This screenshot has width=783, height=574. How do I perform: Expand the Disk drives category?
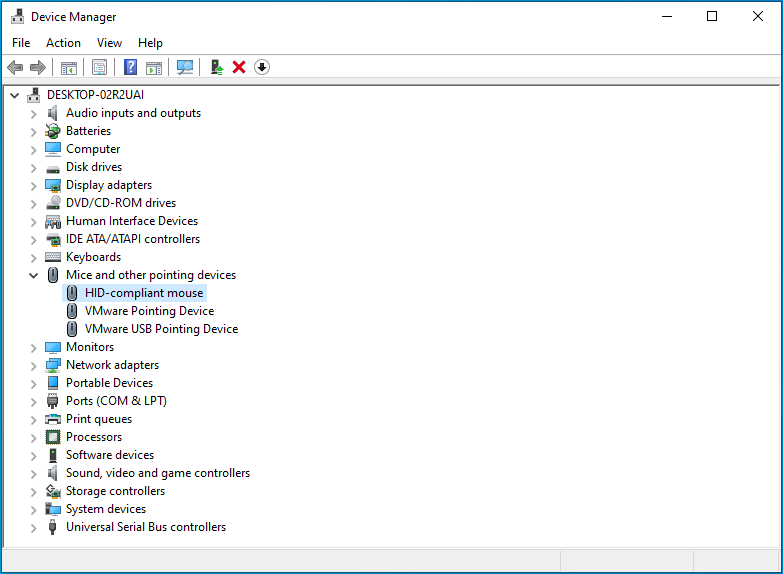click(33, 168)
